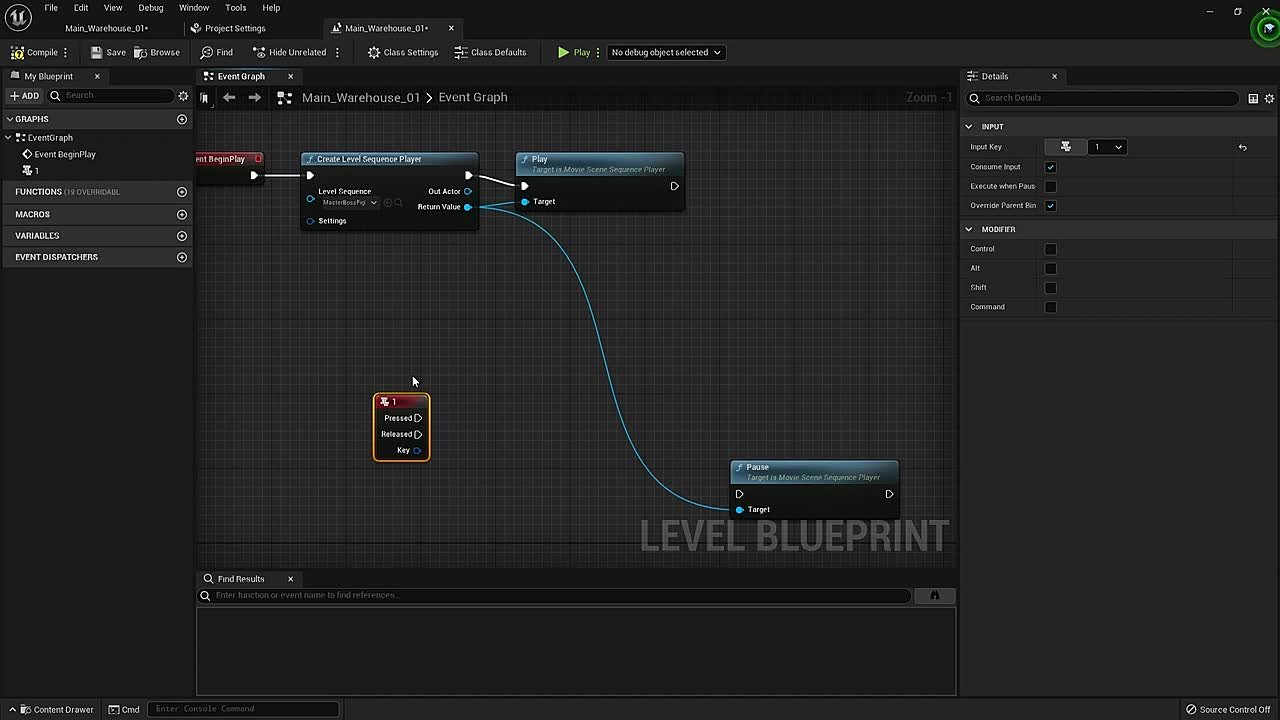Select the Pause node header
1280x720 pixels.
point(814,471)
